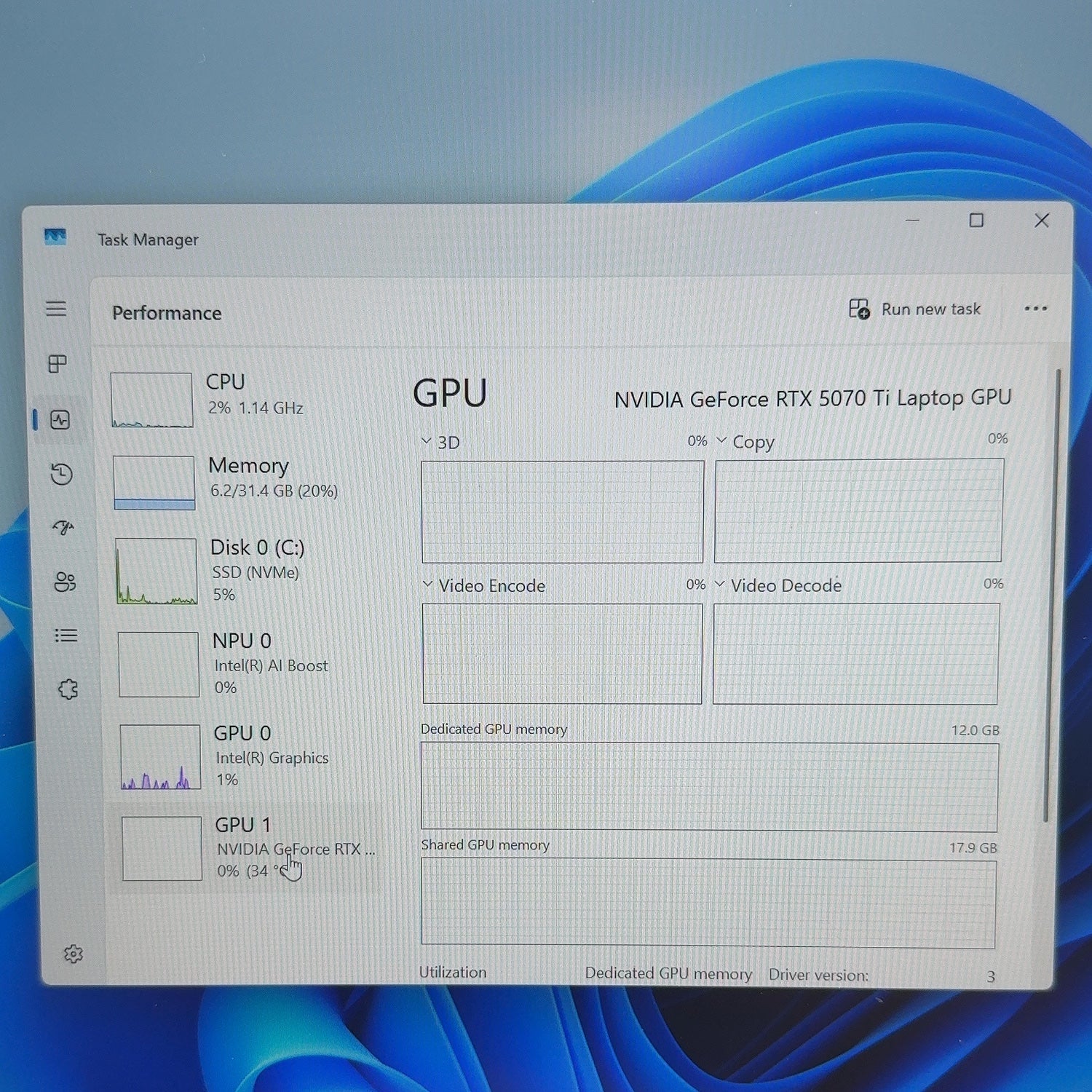Click the 17.9 GB shared memory value
The image size is (1092, 1092).
point(973,848)
